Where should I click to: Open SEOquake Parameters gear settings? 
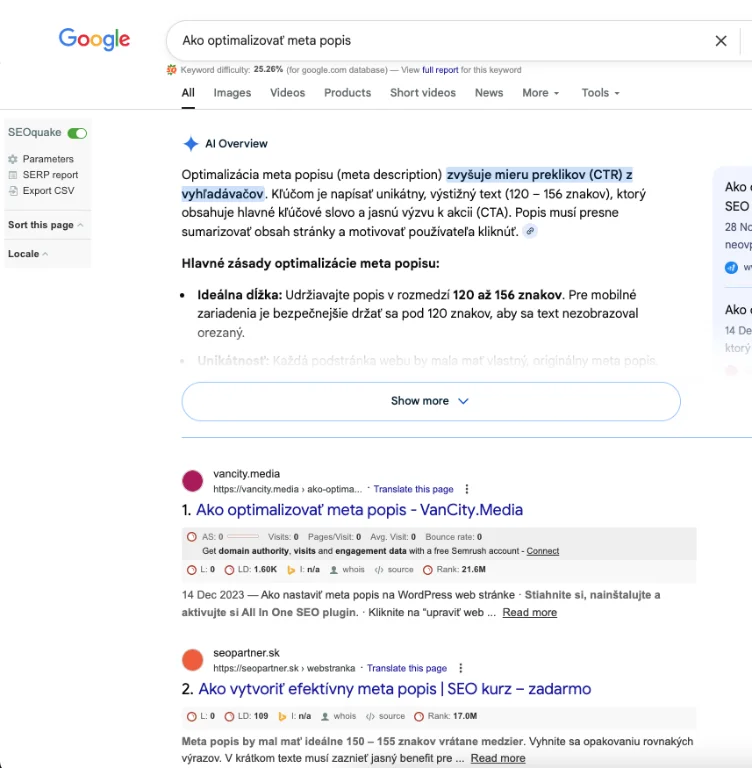[x=13, y=159]
